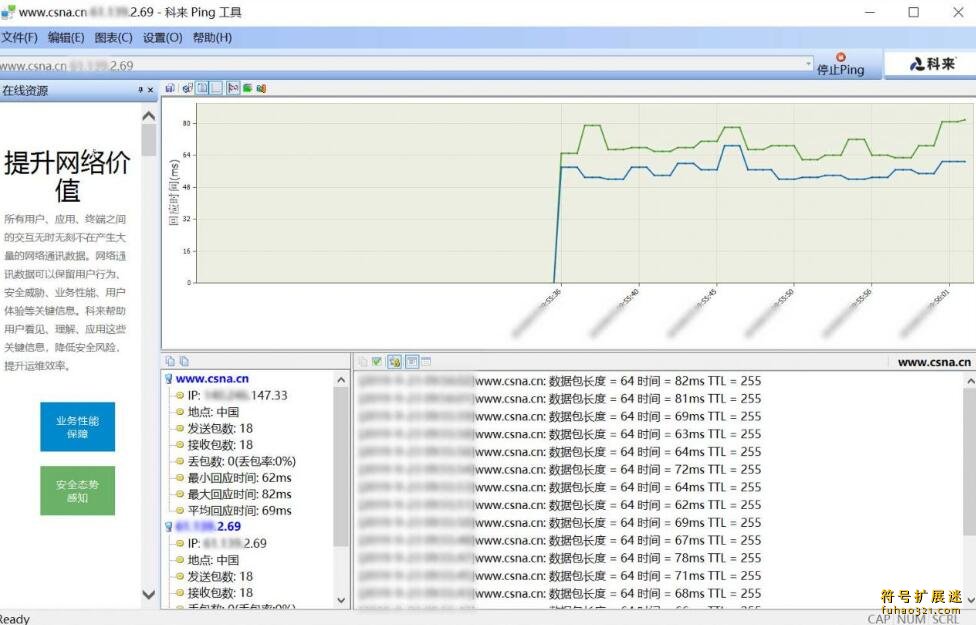Click the ping log row with 62ms
Image resolution: width=976 pixels, height=625 pixels.
coord(560,505)
